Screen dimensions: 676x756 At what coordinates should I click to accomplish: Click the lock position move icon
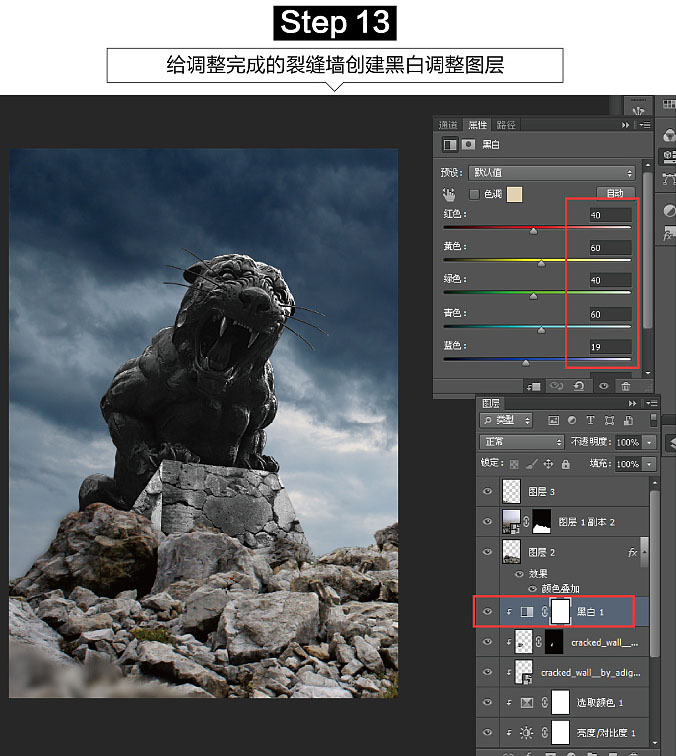548,464
